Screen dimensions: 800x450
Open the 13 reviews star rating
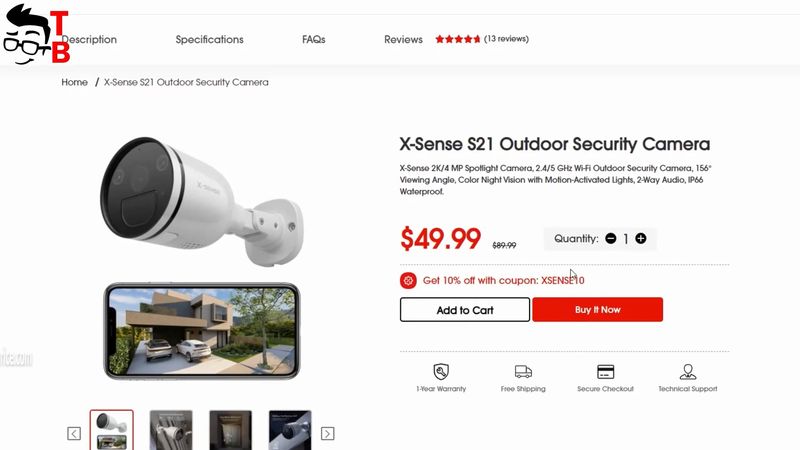[482, 39]
